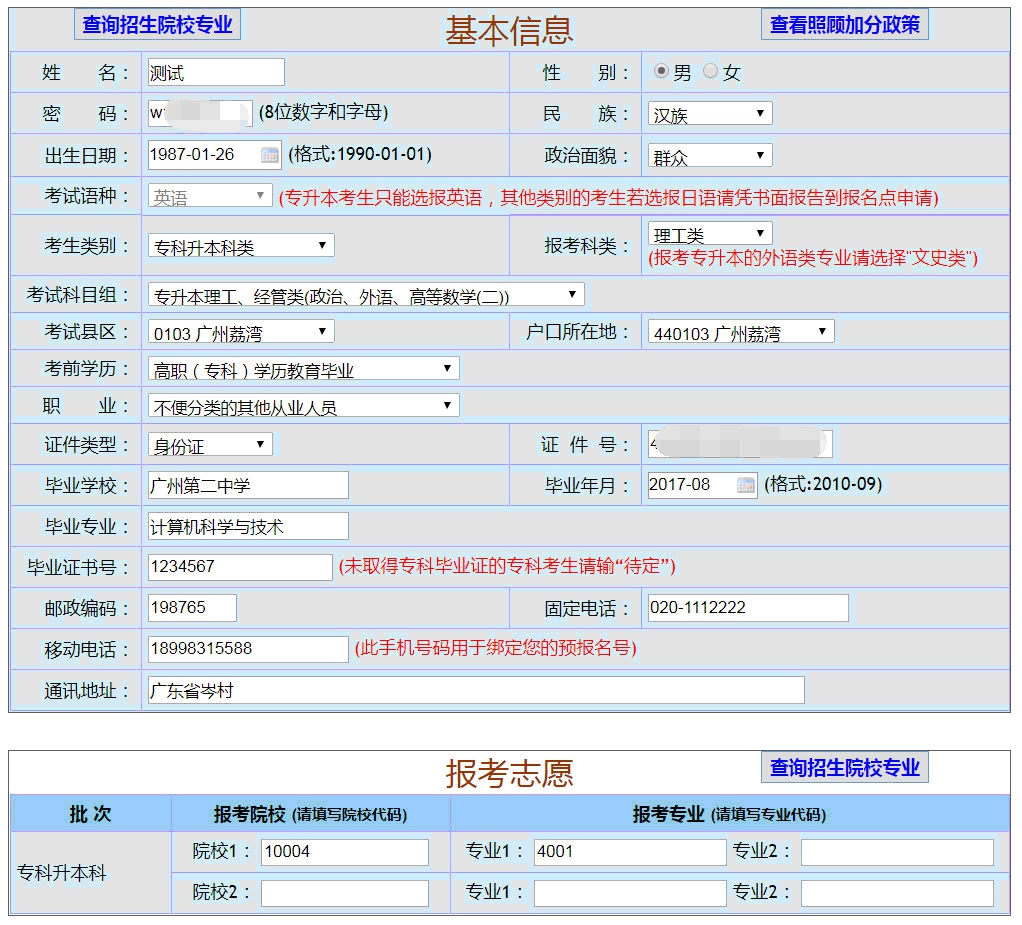Click the 毕业专业 input field
Screen dimensions: 1022x925
[248, 526]
